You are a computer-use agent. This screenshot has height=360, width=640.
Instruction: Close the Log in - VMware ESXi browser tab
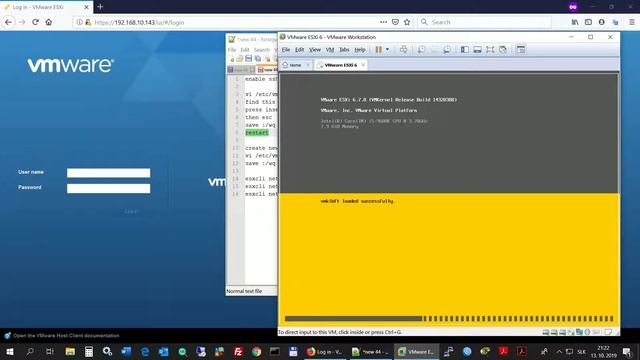pos(86,7)
